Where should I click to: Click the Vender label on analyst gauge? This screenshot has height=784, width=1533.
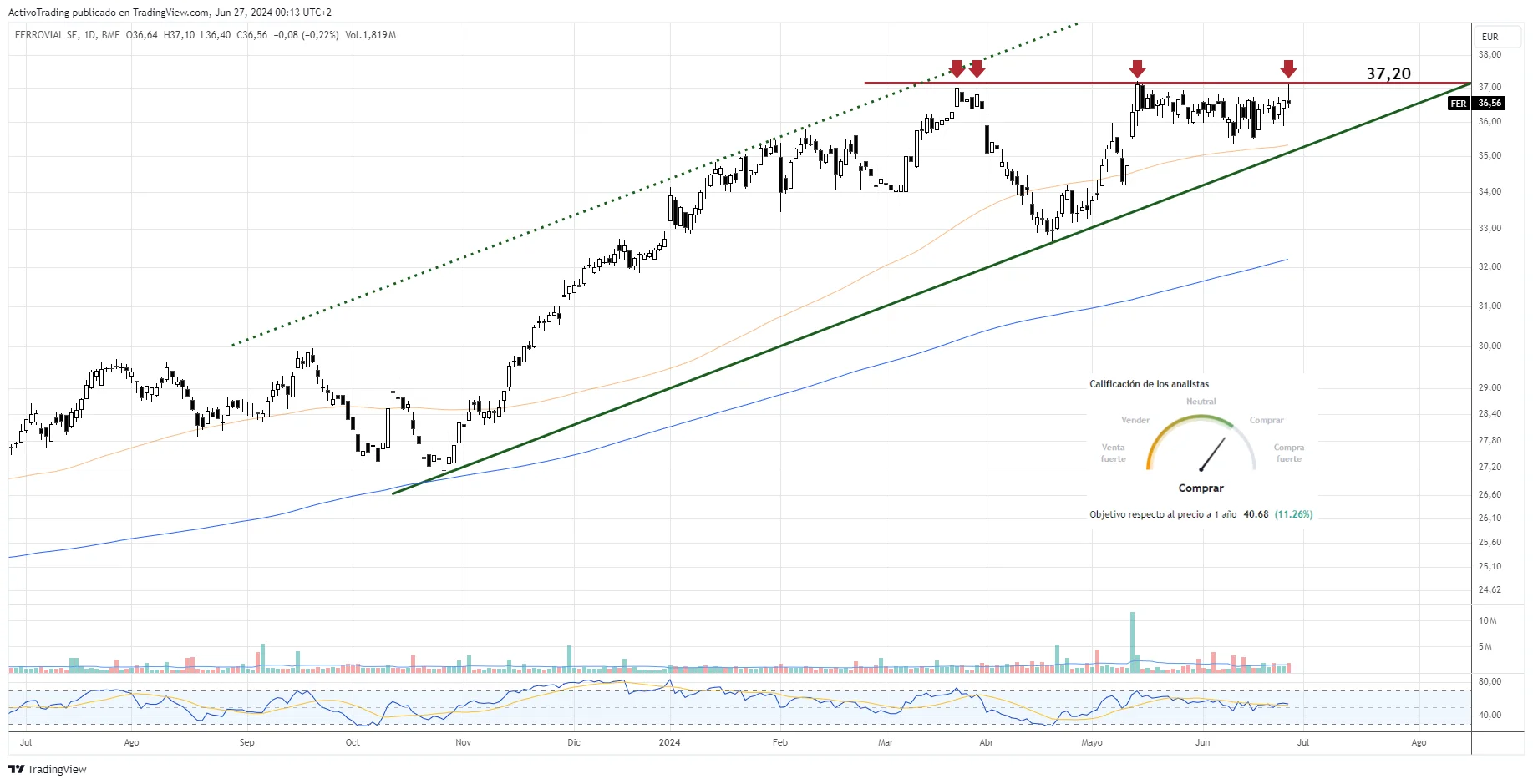(1135, 420)
